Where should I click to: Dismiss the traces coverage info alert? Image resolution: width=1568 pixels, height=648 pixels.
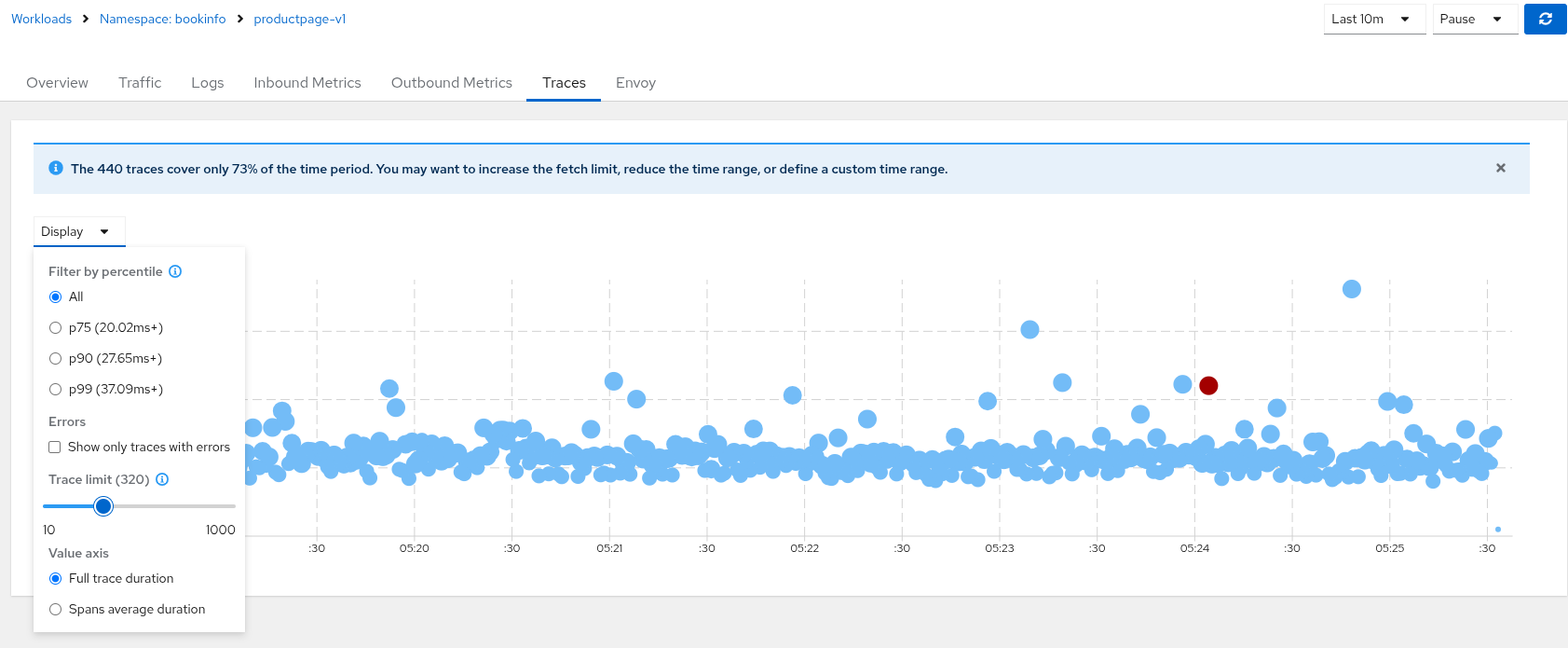[1500, 168]
